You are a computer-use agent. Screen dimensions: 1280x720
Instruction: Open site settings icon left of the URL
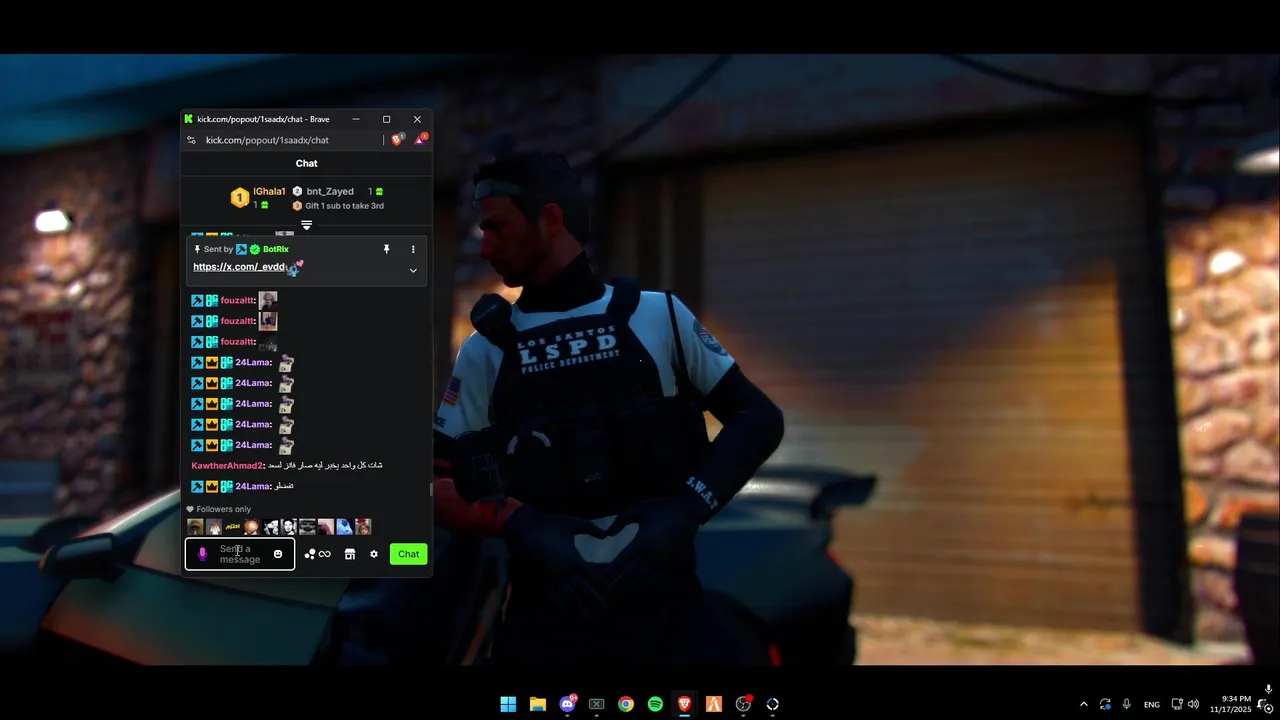pyautogui.click(x=191, y=140)
